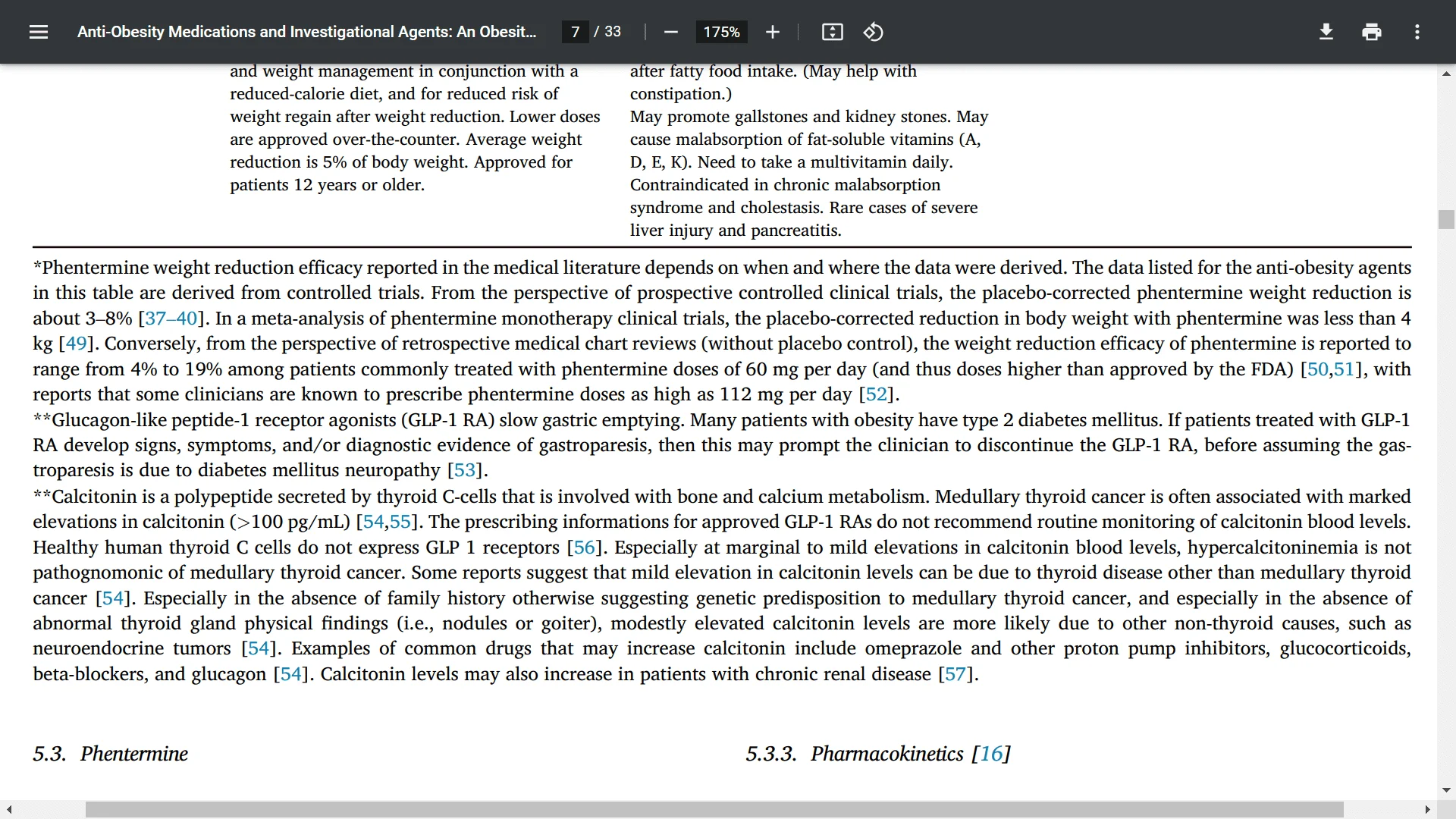
Task: Download the PDF file
Action: click(1326, 32)
